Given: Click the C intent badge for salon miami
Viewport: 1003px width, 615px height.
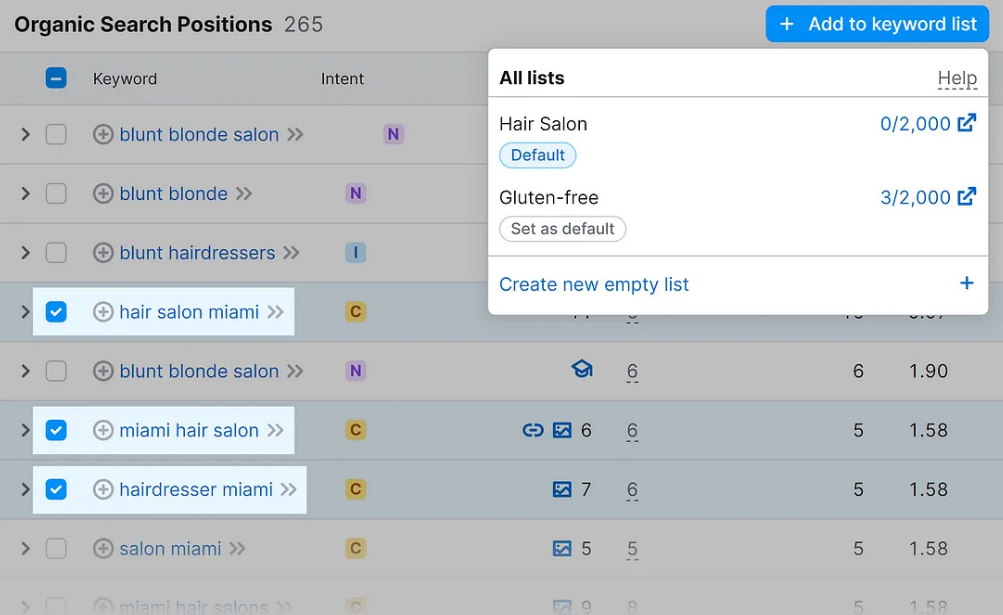Looking at the screenshot, I should click(x=356, y=548).
